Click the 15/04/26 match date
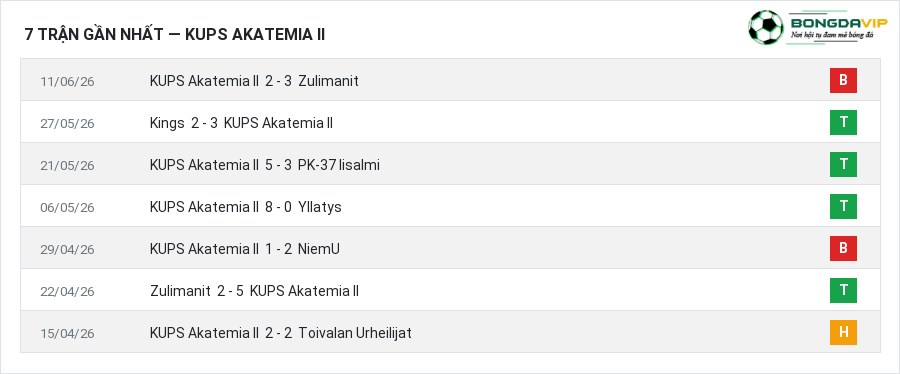This screenshot has height=374, width=900. 67,333
